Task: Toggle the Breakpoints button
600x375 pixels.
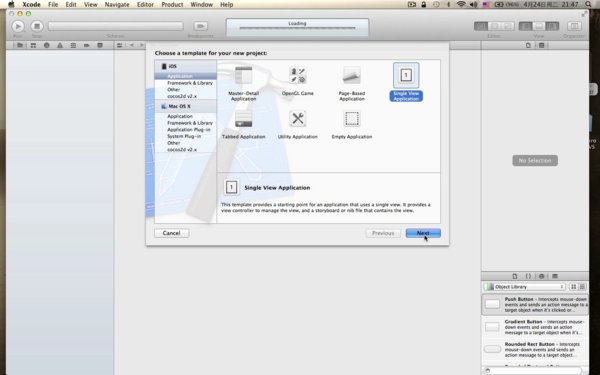Action: point(201,26)
